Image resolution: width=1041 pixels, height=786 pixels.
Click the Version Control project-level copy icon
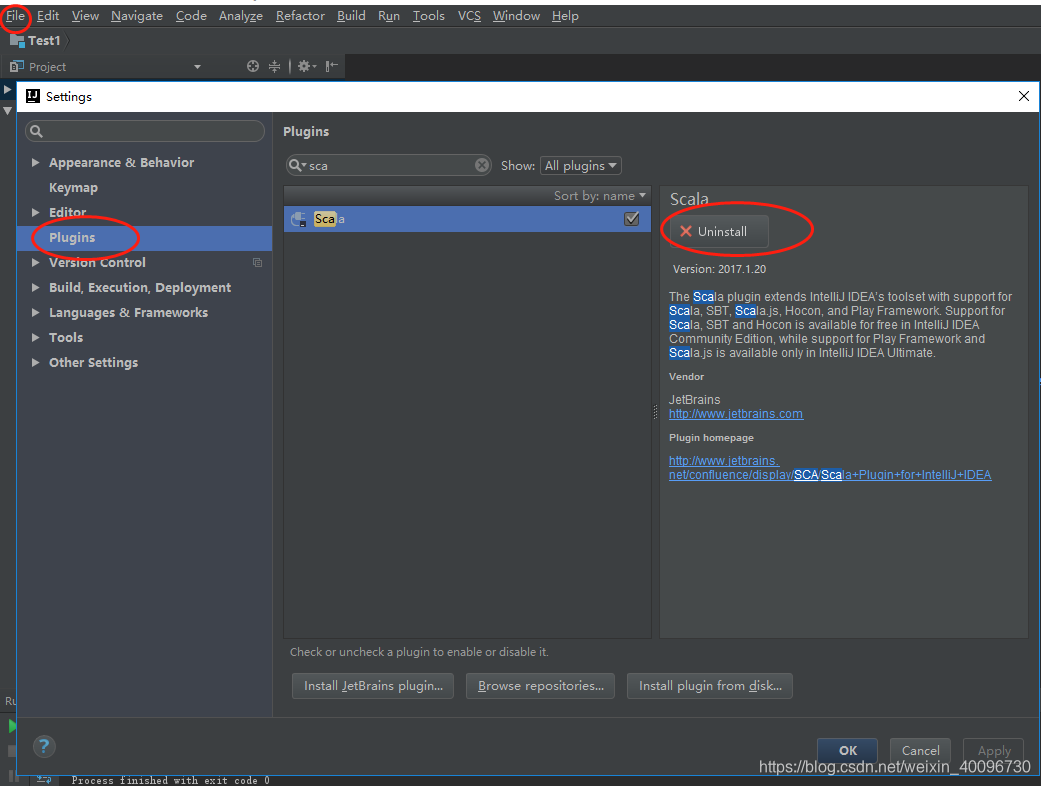[258, 263]
